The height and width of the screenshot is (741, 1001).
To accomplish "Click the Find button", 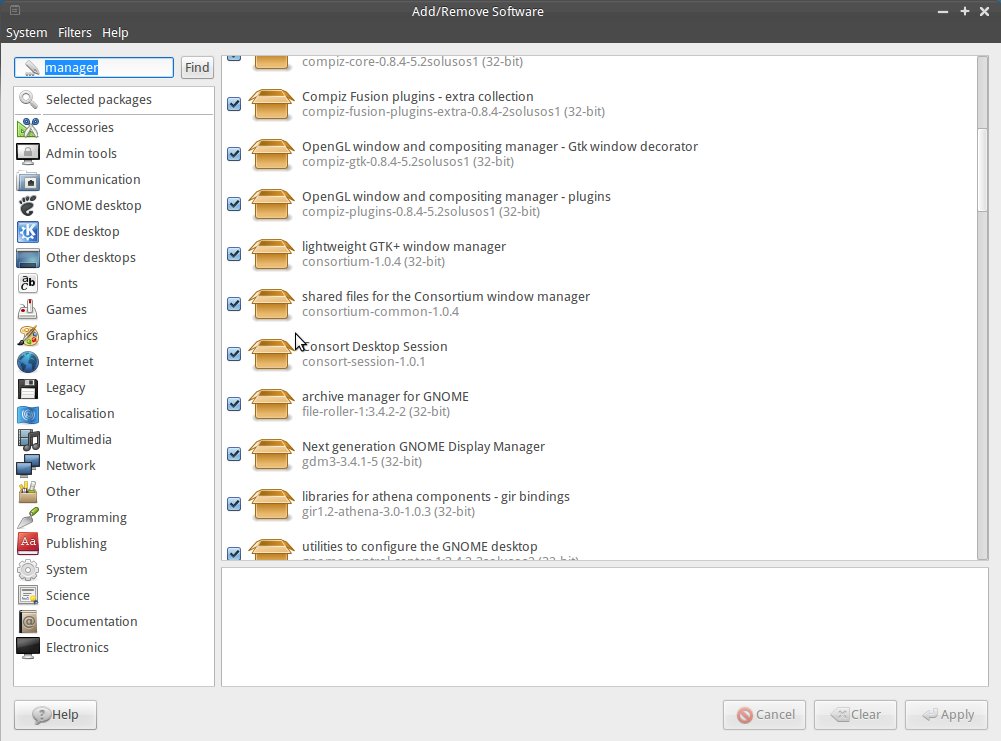I will [197, 68].
